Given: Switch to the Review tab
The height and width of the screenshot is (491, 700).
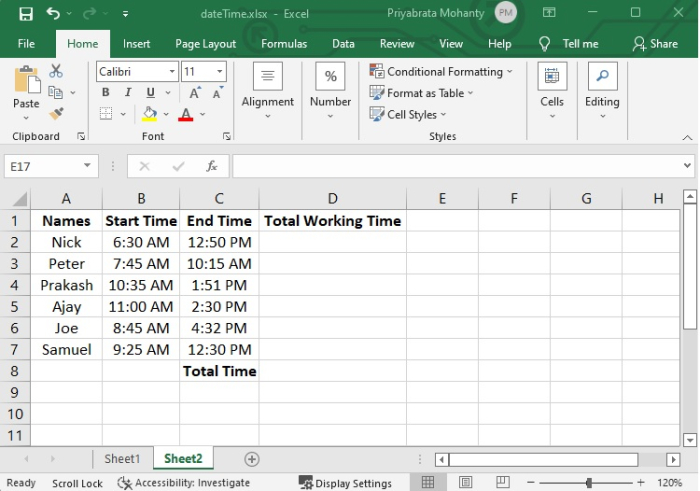Looking at the screenshot, I should (x=397, y=44).
